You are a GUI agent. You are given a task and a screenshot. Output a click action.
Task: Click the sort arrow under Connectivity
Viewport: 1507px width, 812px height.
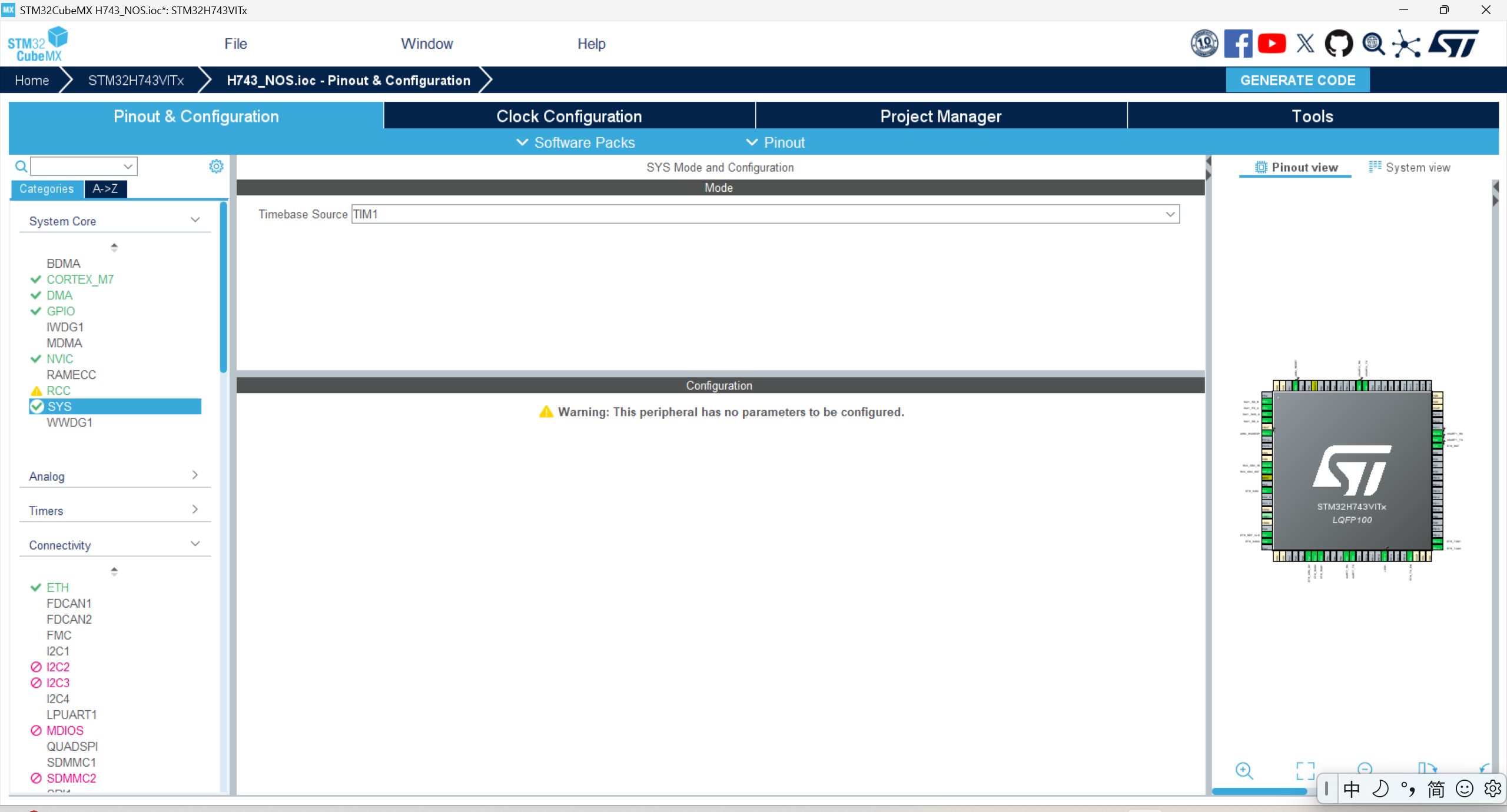114,571
